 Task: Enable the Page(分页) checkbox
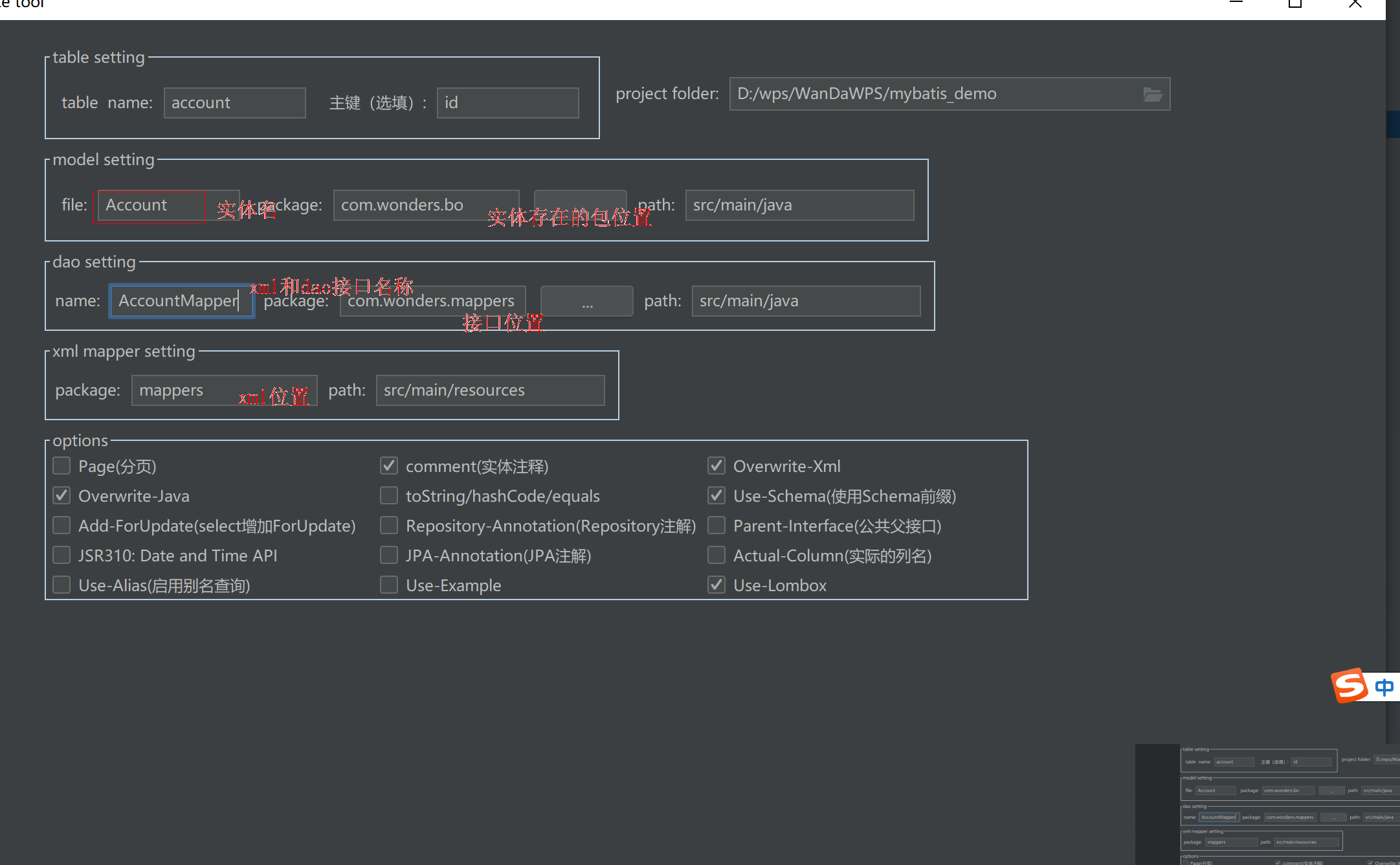[x=61, y=466]
